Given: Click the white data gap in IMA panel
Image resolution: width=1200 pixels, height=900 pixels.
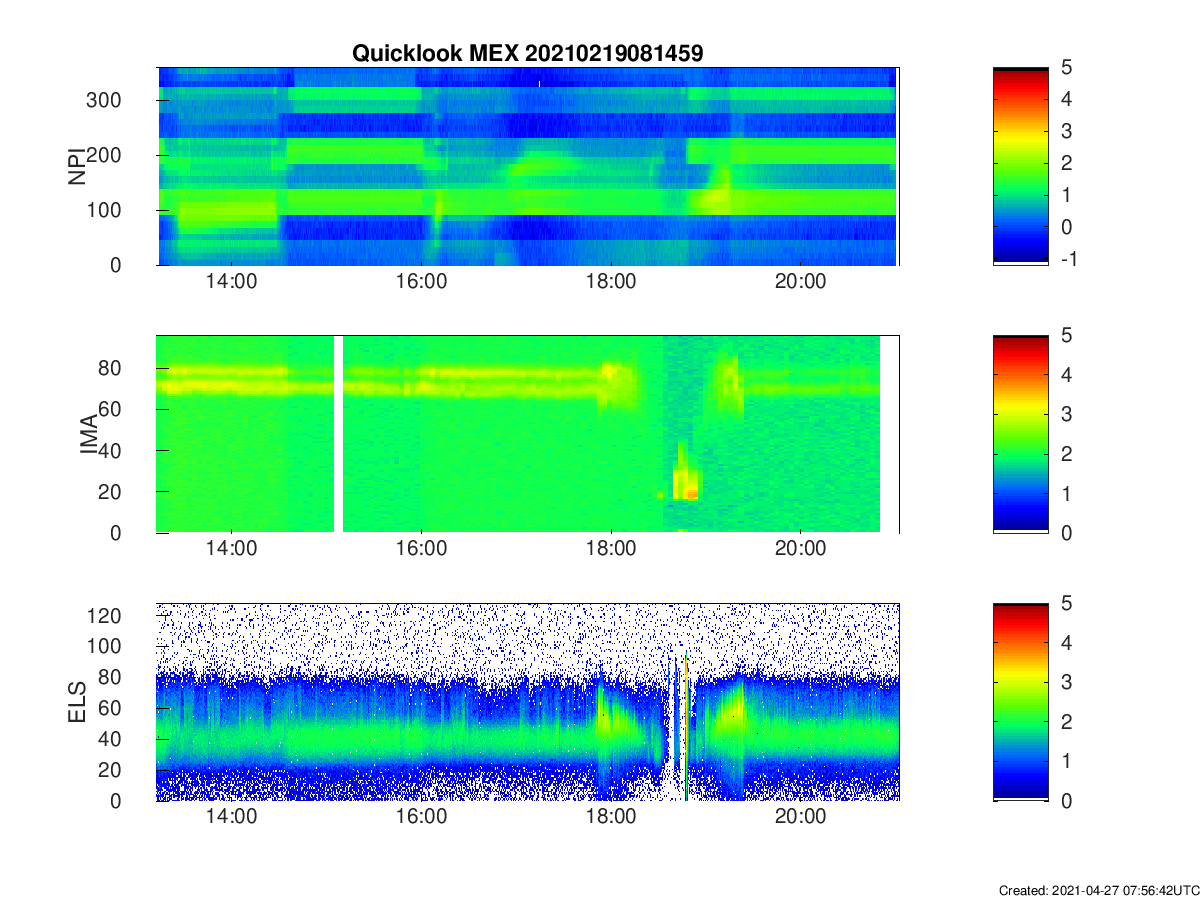Looking at the screenshot, I should (x=338, y=434).
